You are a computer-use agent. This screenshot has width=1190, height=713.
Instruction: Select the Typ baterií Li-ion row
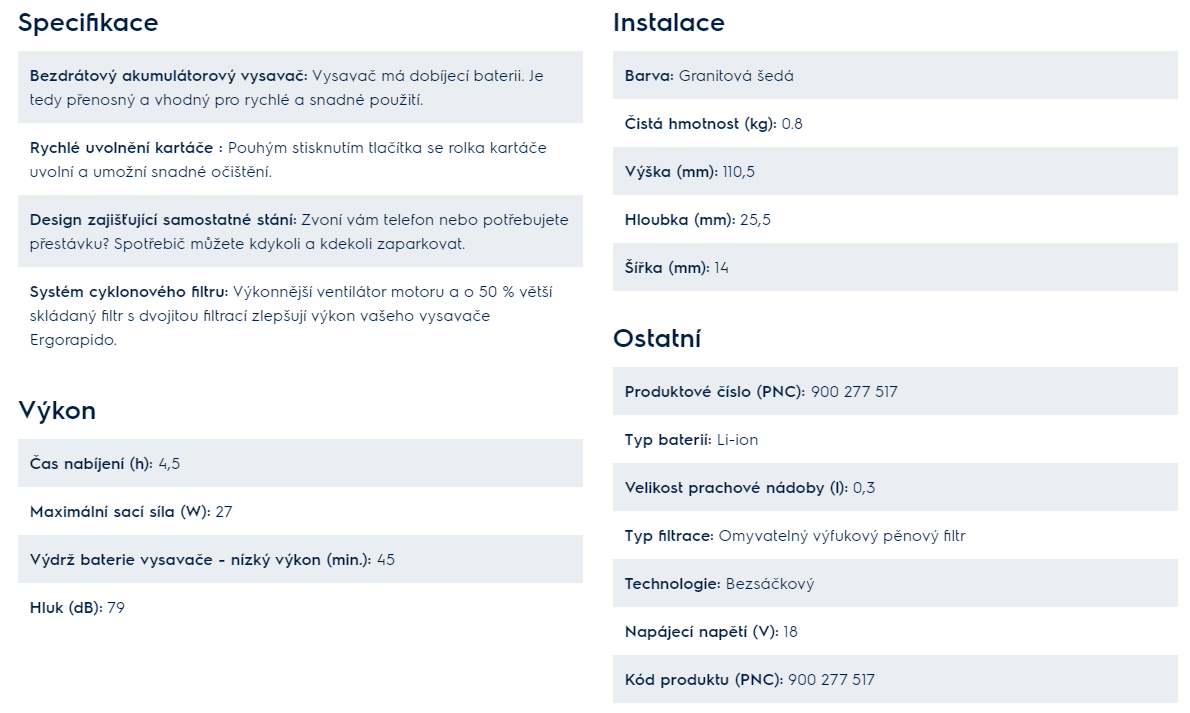[x=896, y=439]
